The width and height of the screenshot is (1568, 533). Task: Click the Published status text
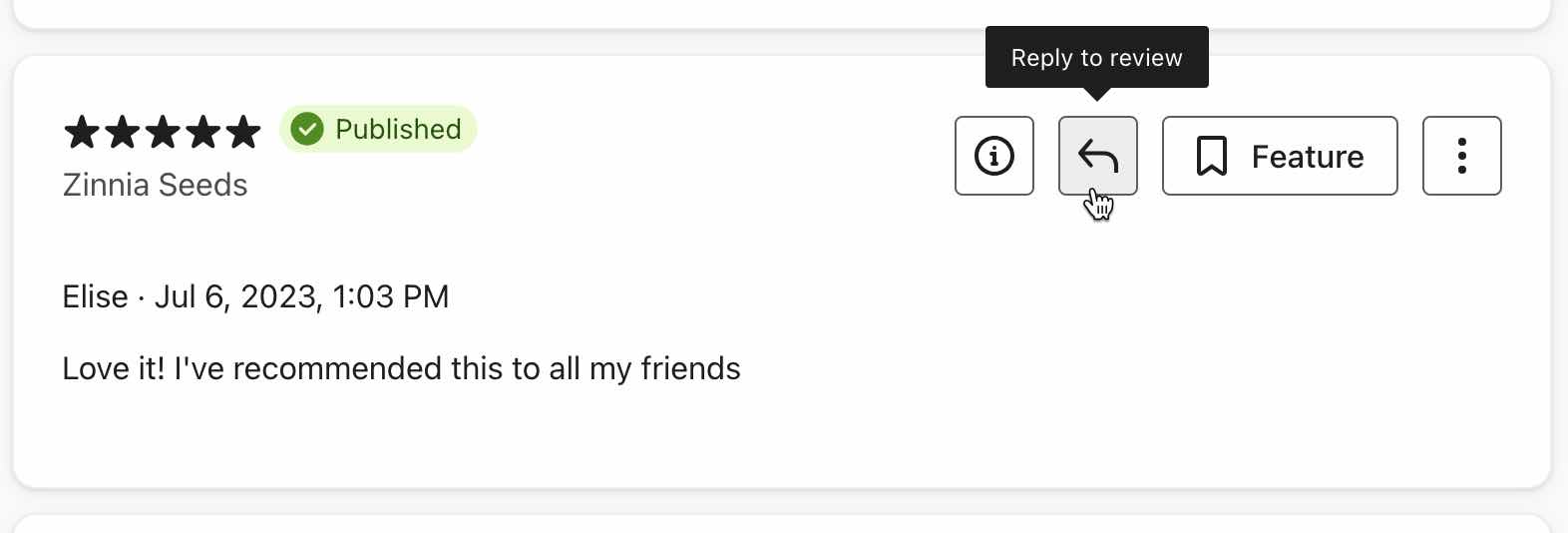tap(398, 130)
